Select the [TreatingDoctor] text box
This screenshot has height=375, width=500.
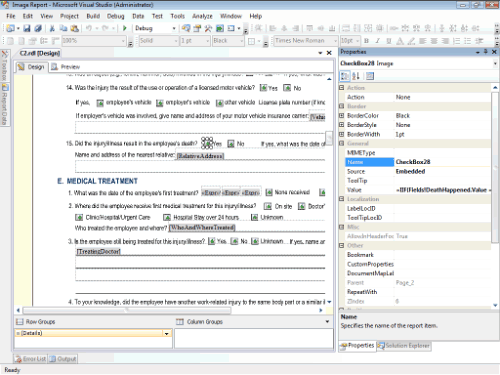click(99, 251)
